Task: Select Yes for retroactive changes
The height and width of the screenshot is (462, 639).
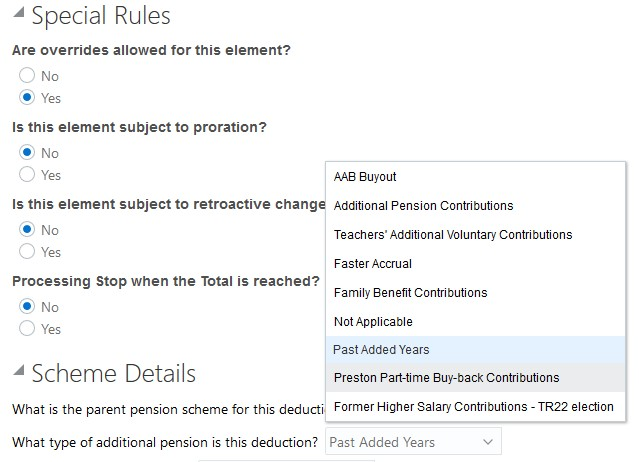Action: click(x=27, y=252)
